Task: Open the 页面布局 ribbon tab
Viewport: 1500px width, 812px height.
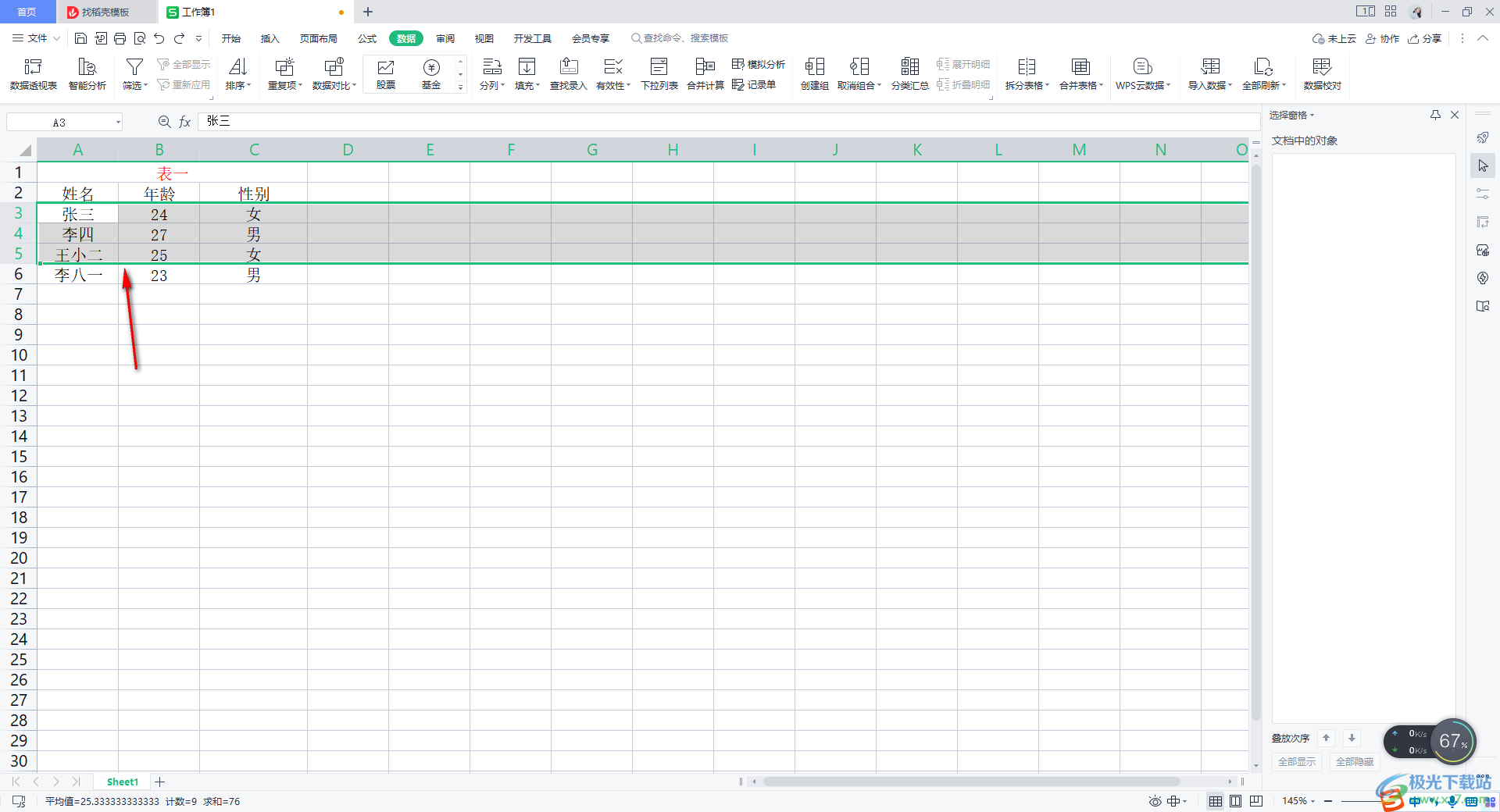Action: [319, 38]
